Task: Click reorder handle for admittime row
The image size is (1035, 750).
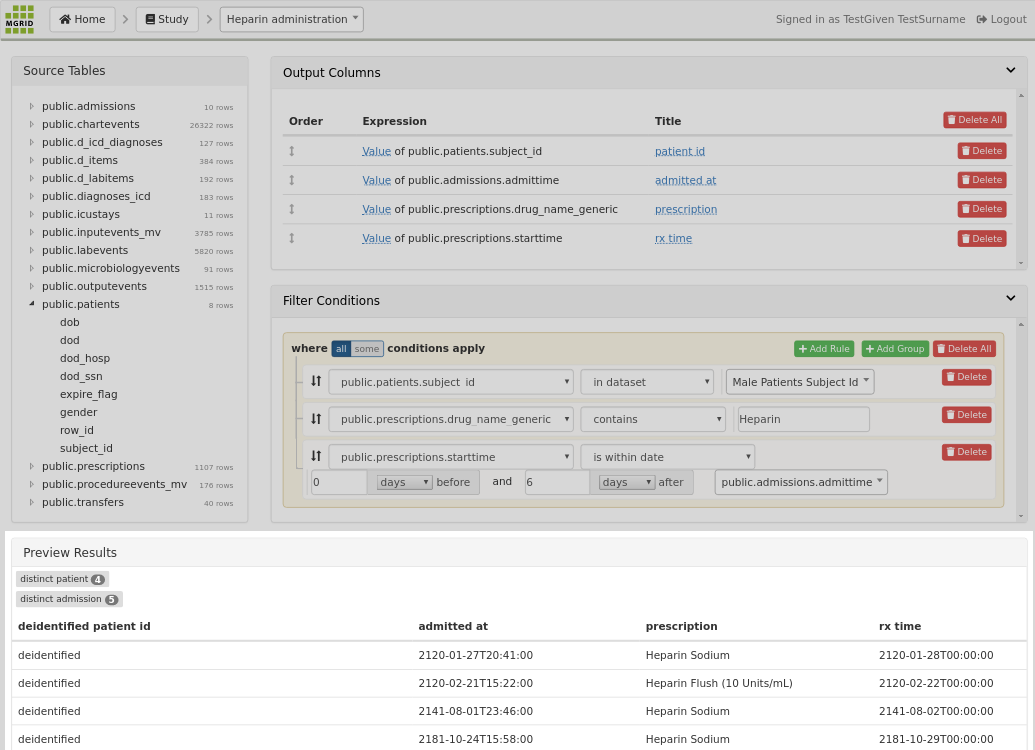Action: tap(292, 180)
